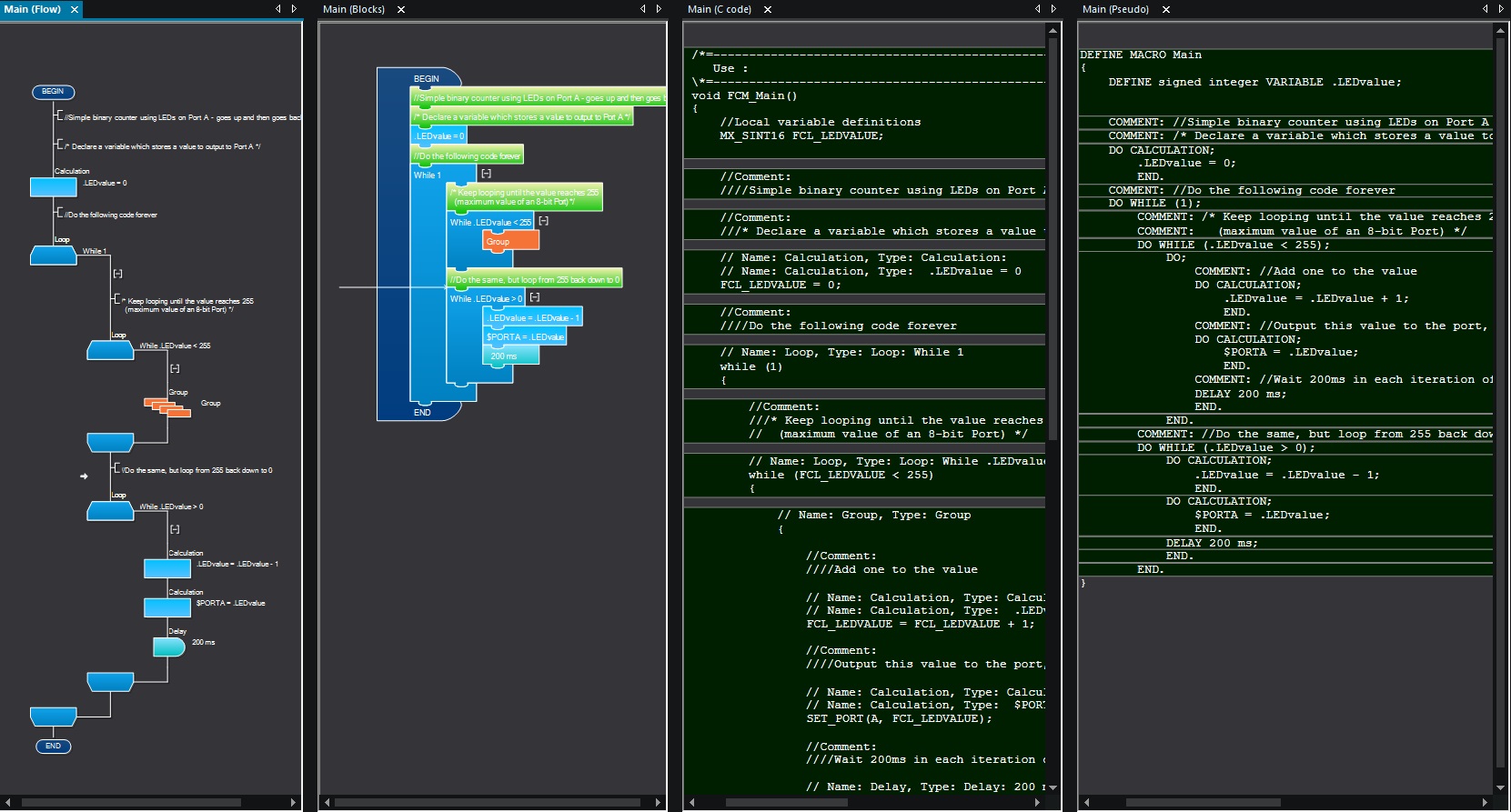Screen dimensions: 1511x812
Task: Click the C code panel vertical scrollbar thumb
Action: [1053, 238]
